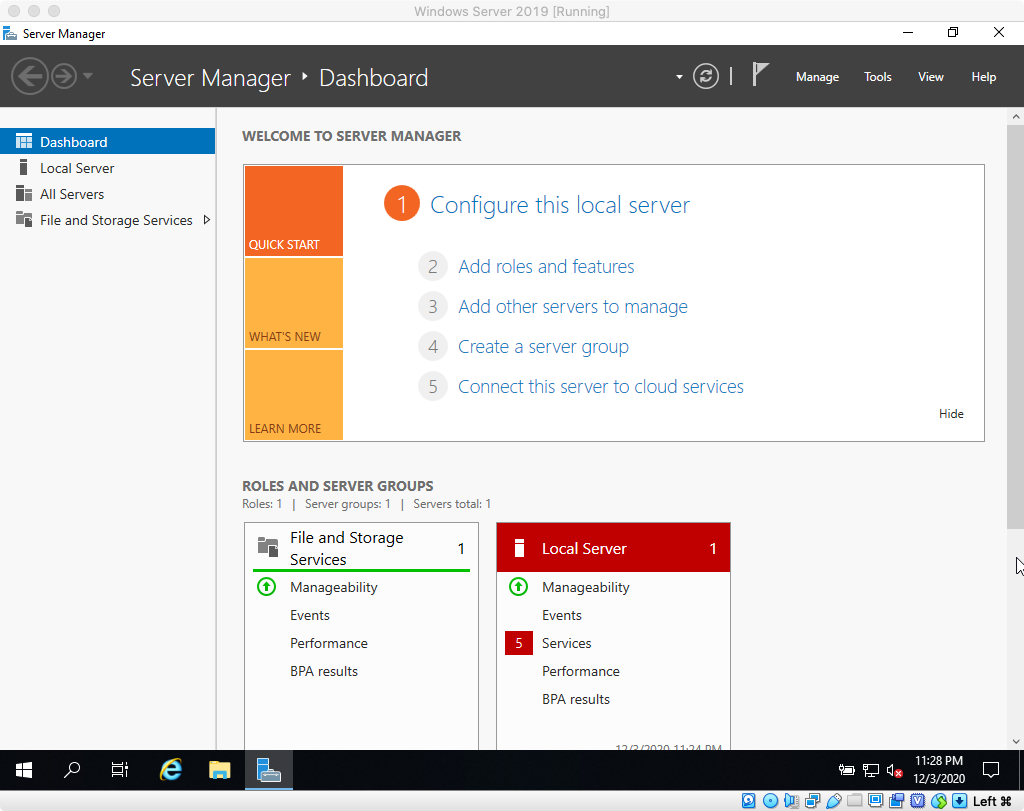
Task: Click Events under Local Server tile
Action: (x=562, y=615)
